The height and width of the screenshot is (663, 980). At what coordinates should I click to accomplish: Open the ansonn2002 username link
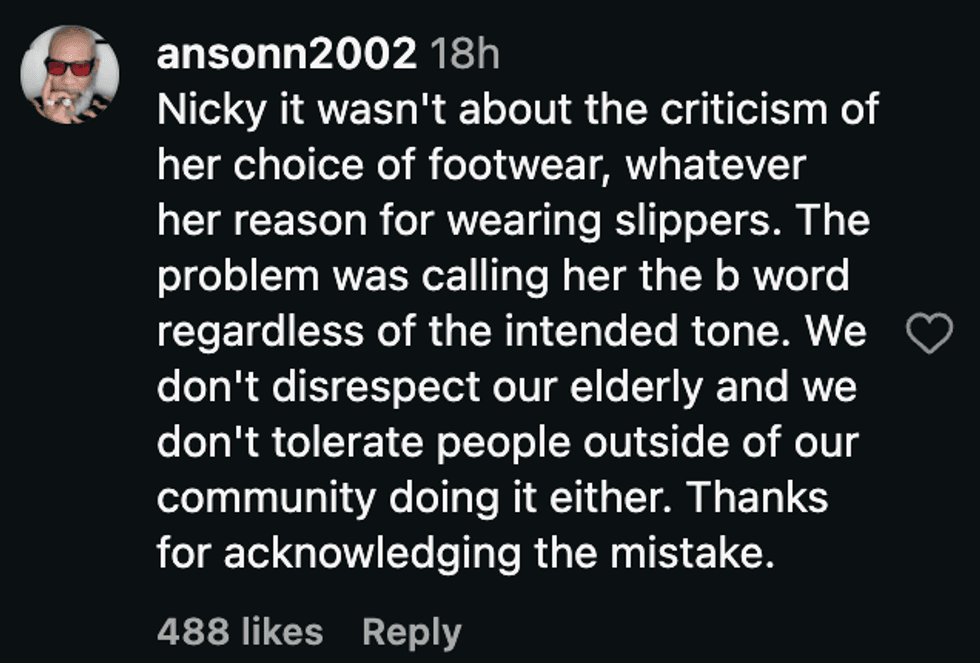coord(286,54)
